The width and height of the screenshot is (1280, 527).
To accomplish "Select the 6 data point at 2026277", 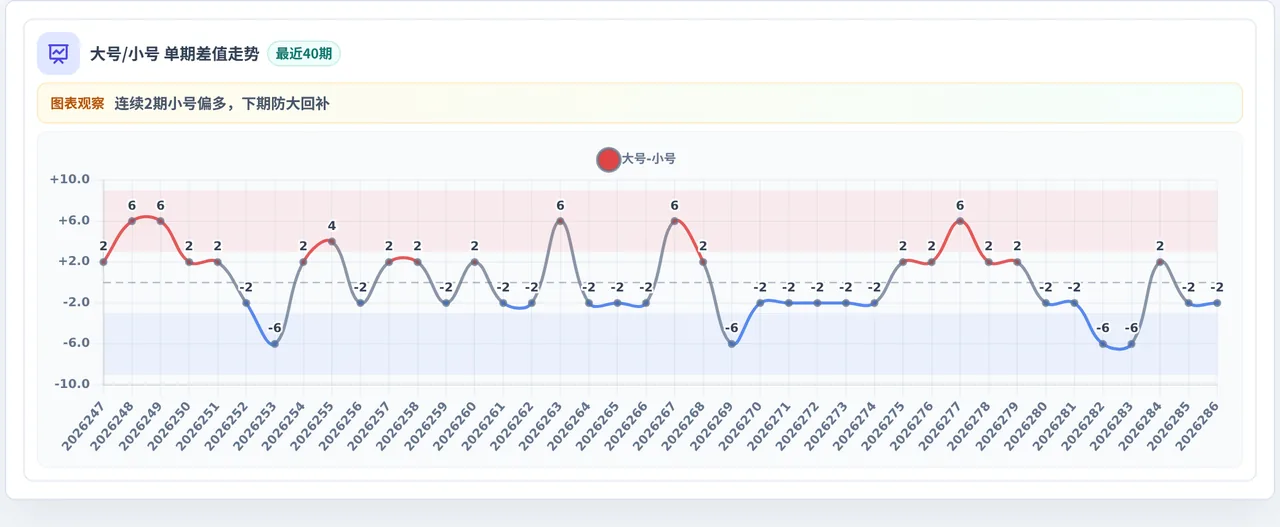I will [x=960, y=221].
